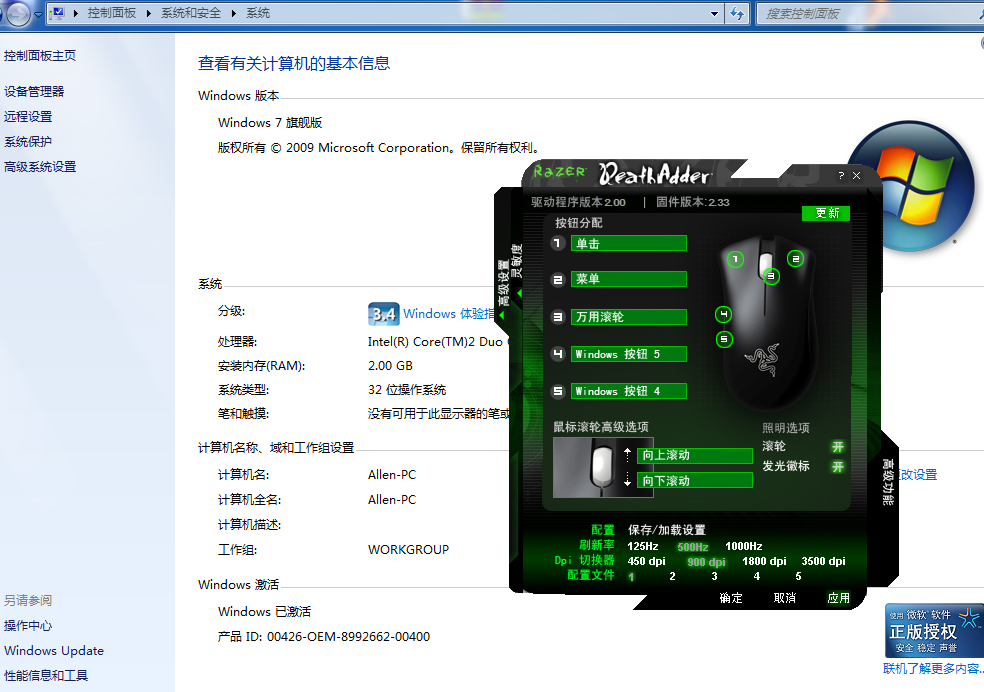Open 性能信息和工具 link in sidebar

46,676
